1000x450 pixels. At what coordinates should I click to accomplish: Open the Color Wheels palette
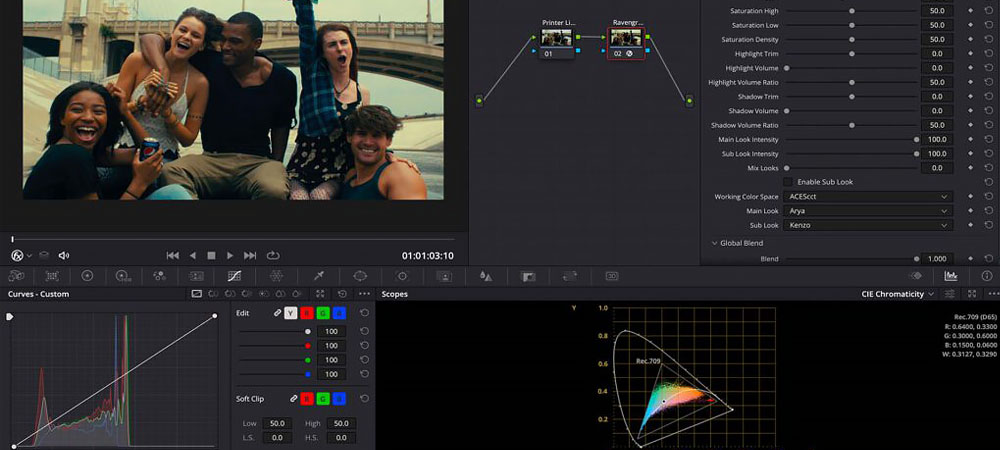click(87, 276)
